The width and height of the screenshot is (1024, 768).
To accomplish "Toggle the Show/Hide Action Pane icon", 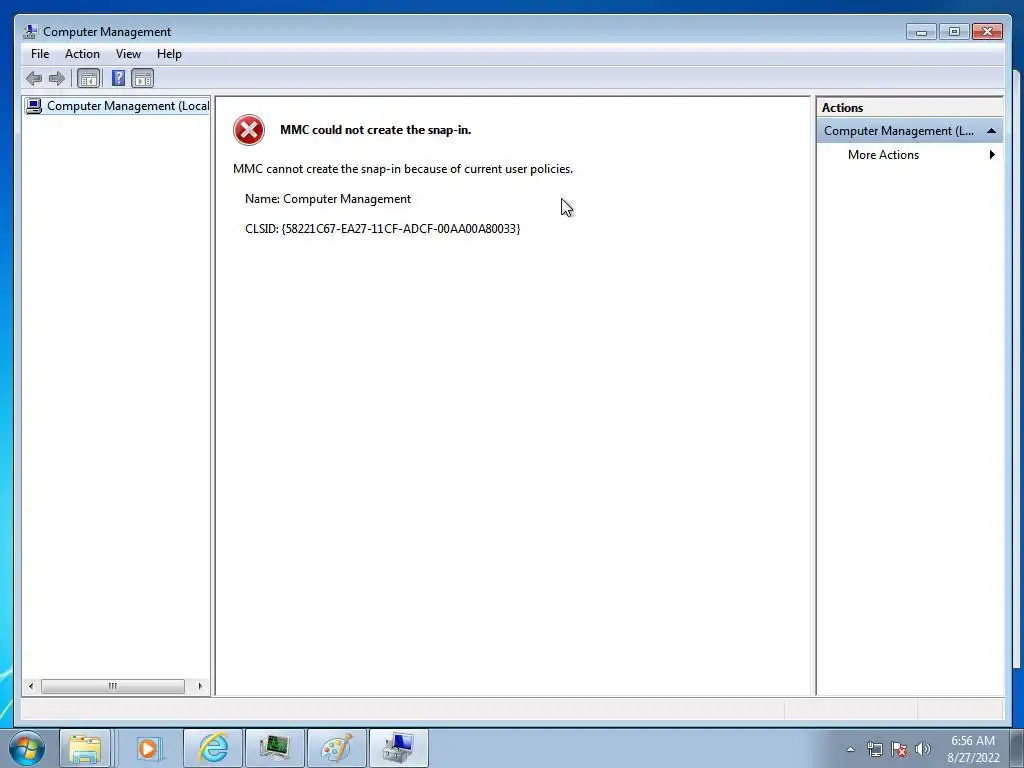I will click(142, 78).
